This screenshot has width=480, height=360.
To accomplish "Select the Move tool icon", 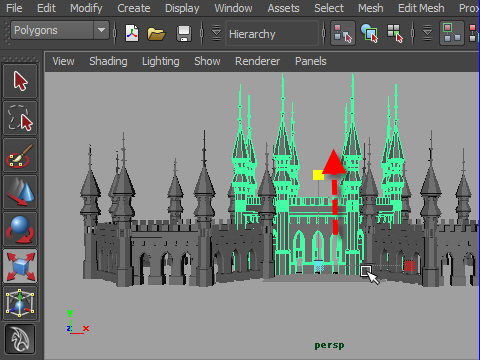I will (20, 192).
